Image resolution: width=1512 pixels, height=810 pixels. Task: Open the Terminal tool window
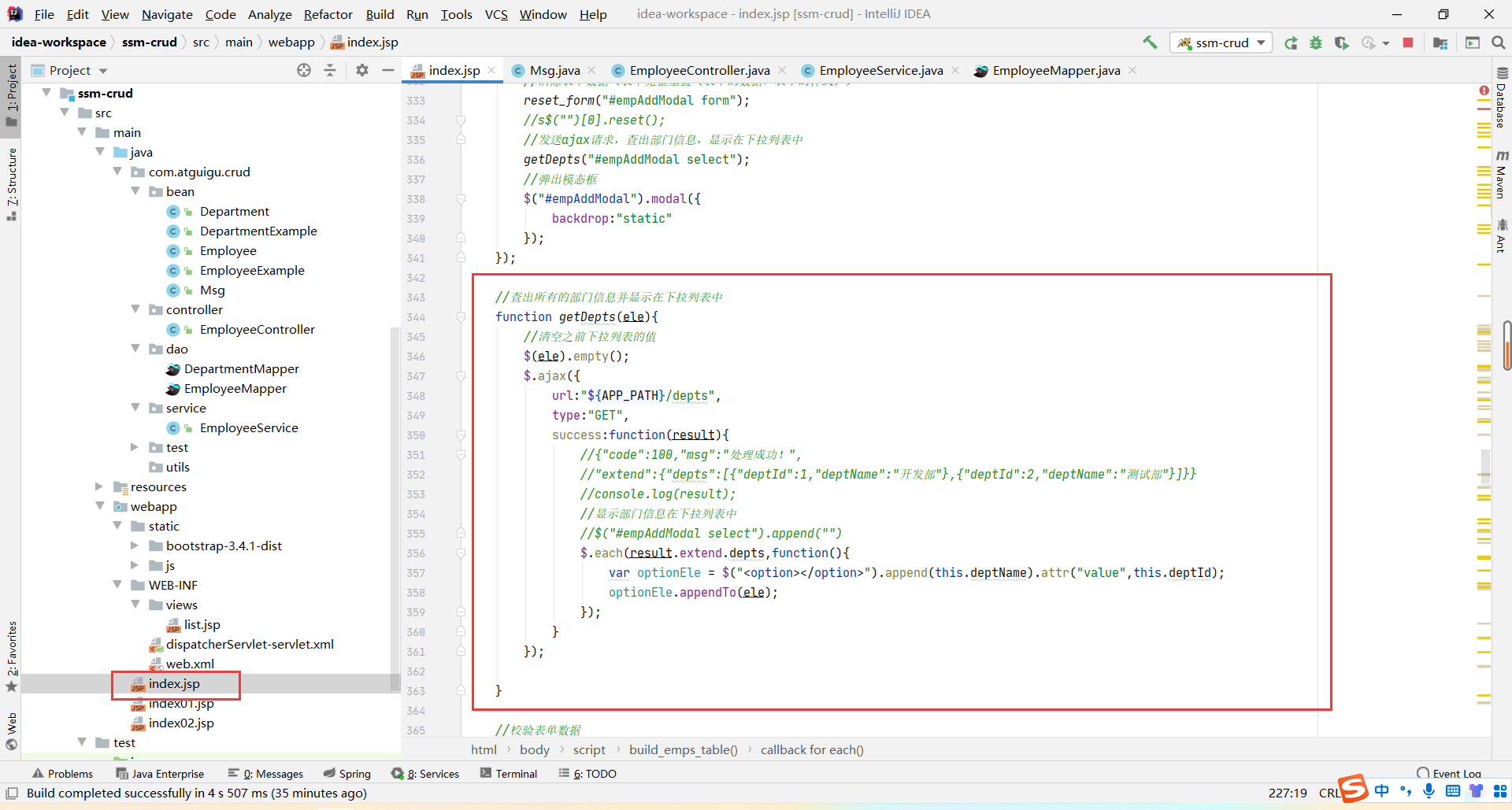[509, 774]
